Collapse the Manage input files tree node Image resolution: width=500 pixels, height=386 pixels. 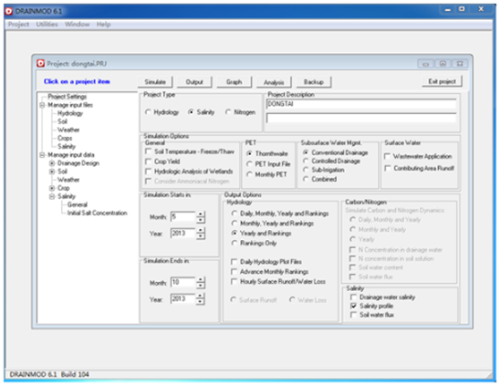[42, 105]
